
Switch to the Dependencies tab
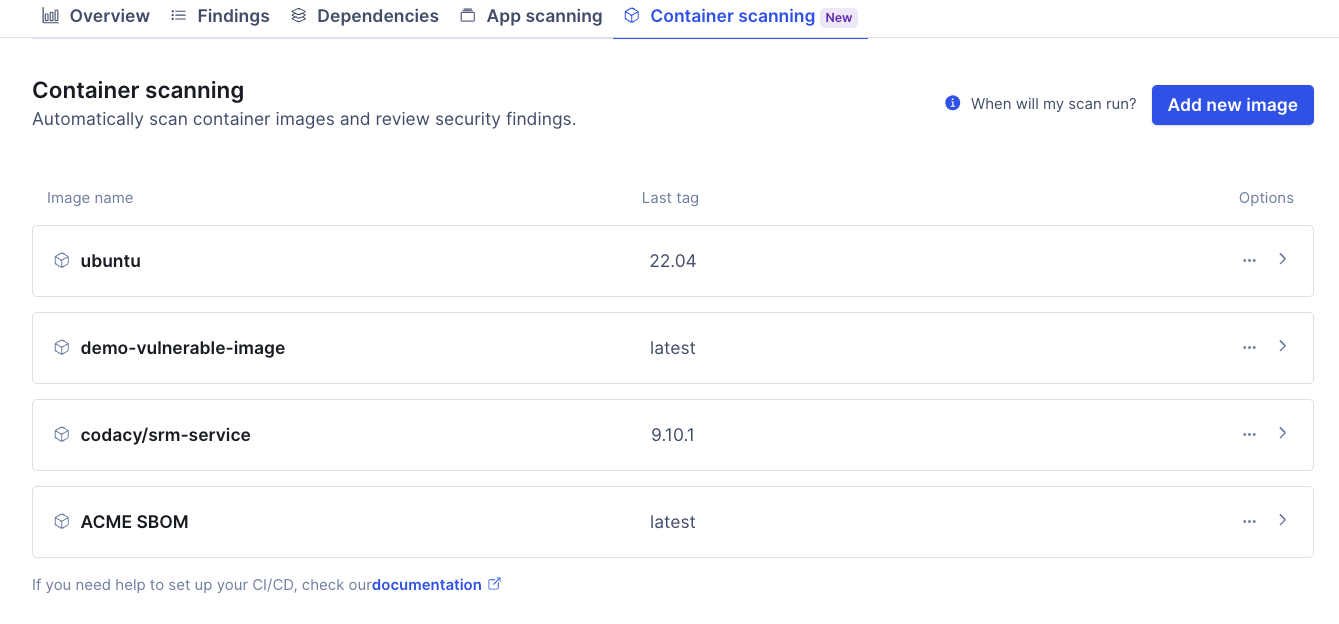[x=376, y=15]
